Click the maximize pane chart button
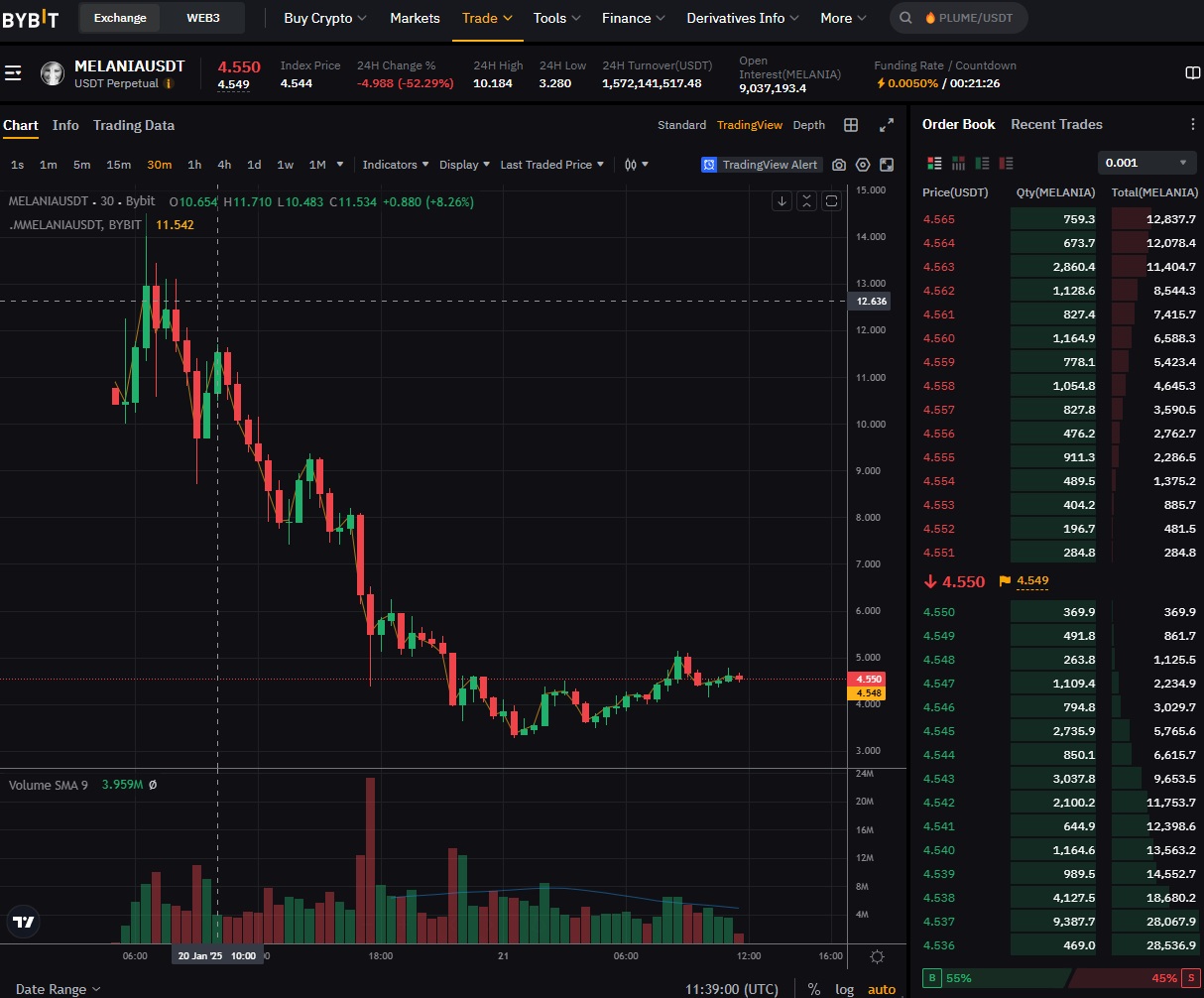Viewport: 1204px width, 998px height. tap(832, 201)
